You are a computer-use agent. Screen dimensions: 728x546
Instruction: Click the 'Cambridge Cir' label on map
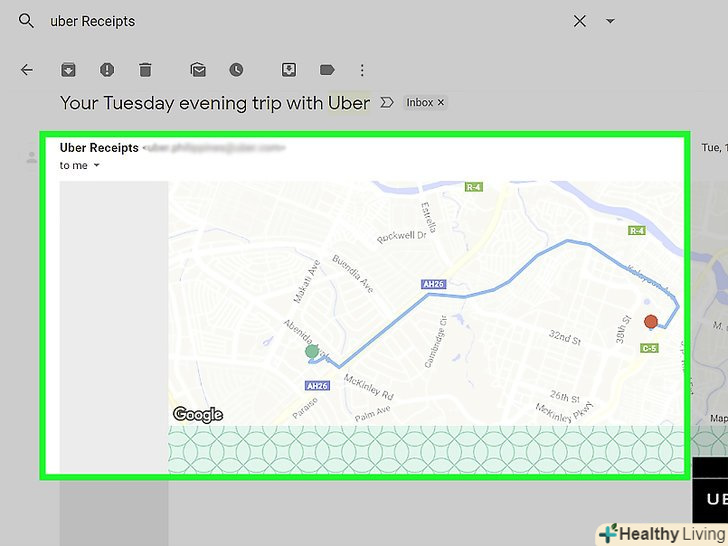point(436,342)
